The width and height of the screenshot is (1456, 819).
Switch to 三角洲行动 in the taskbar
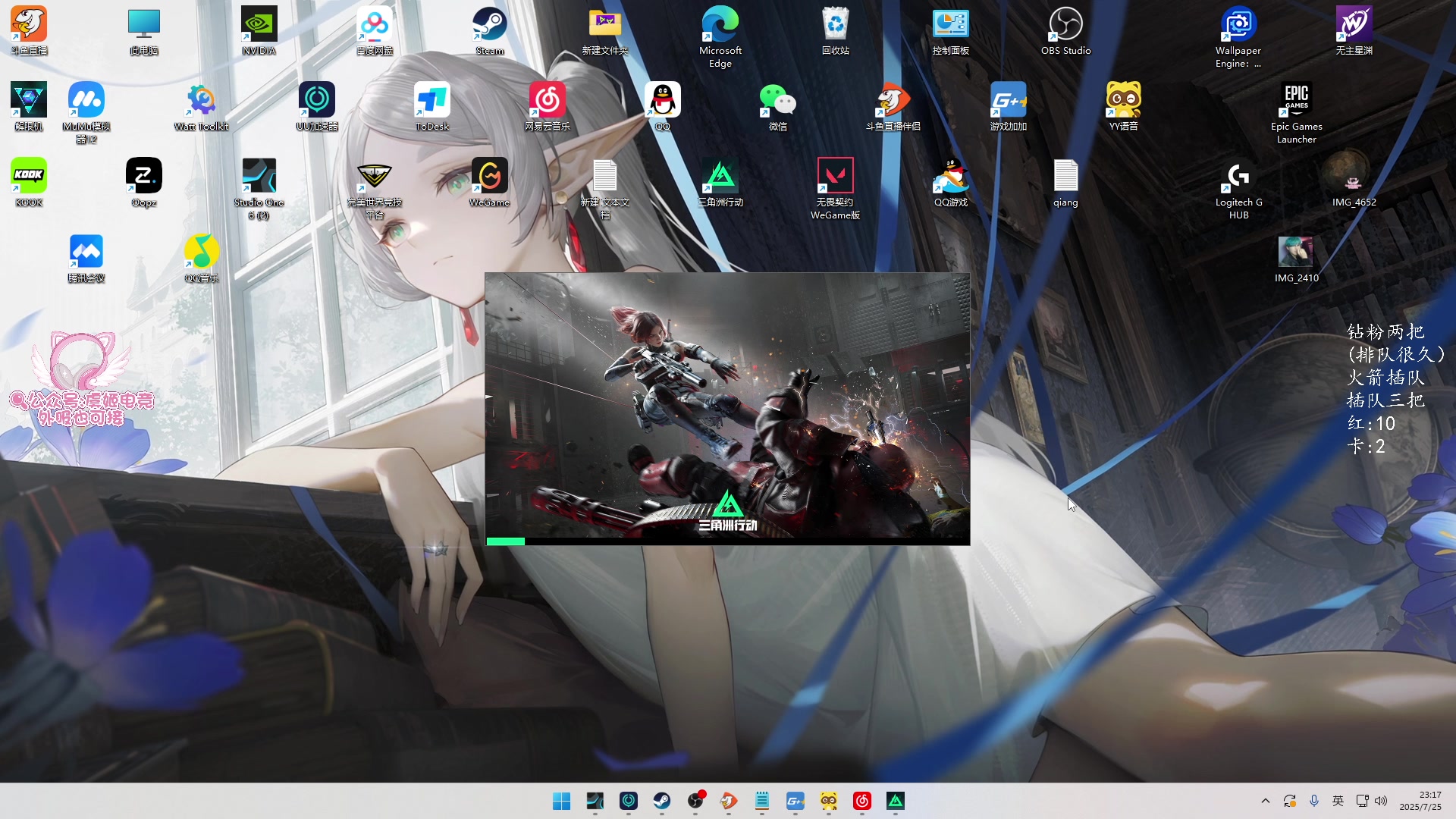point(896,801)
